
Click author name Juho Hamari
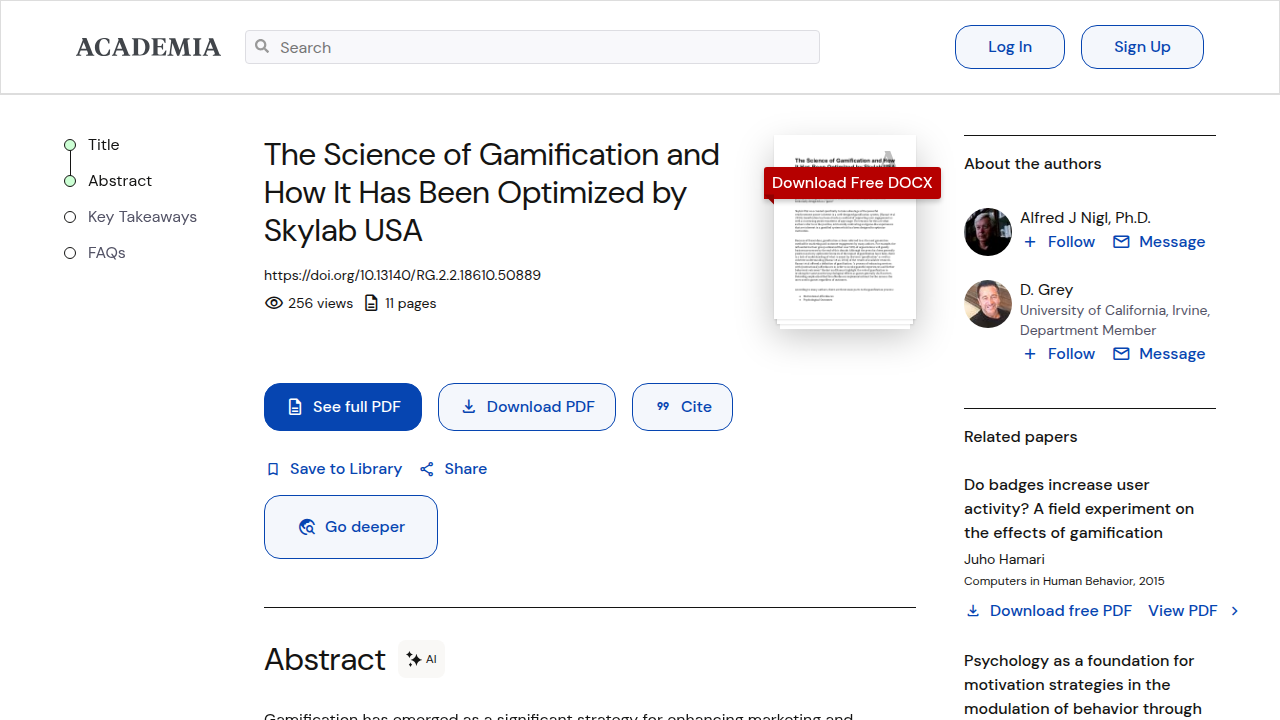[x=1004, y=559]
